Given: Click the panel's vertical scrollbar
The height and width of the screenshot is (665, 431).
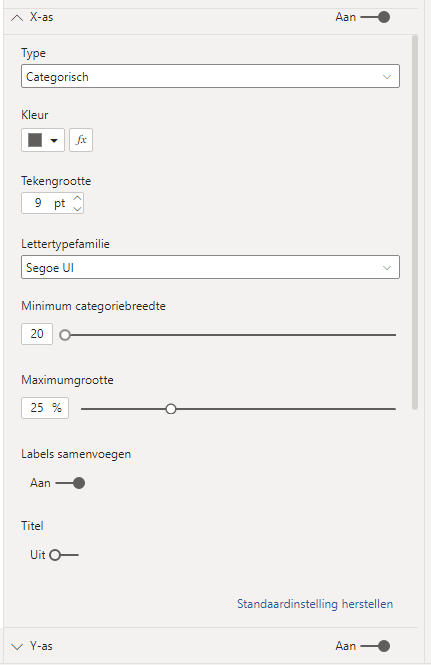Looking at the screenshot, I should (415, 223).
